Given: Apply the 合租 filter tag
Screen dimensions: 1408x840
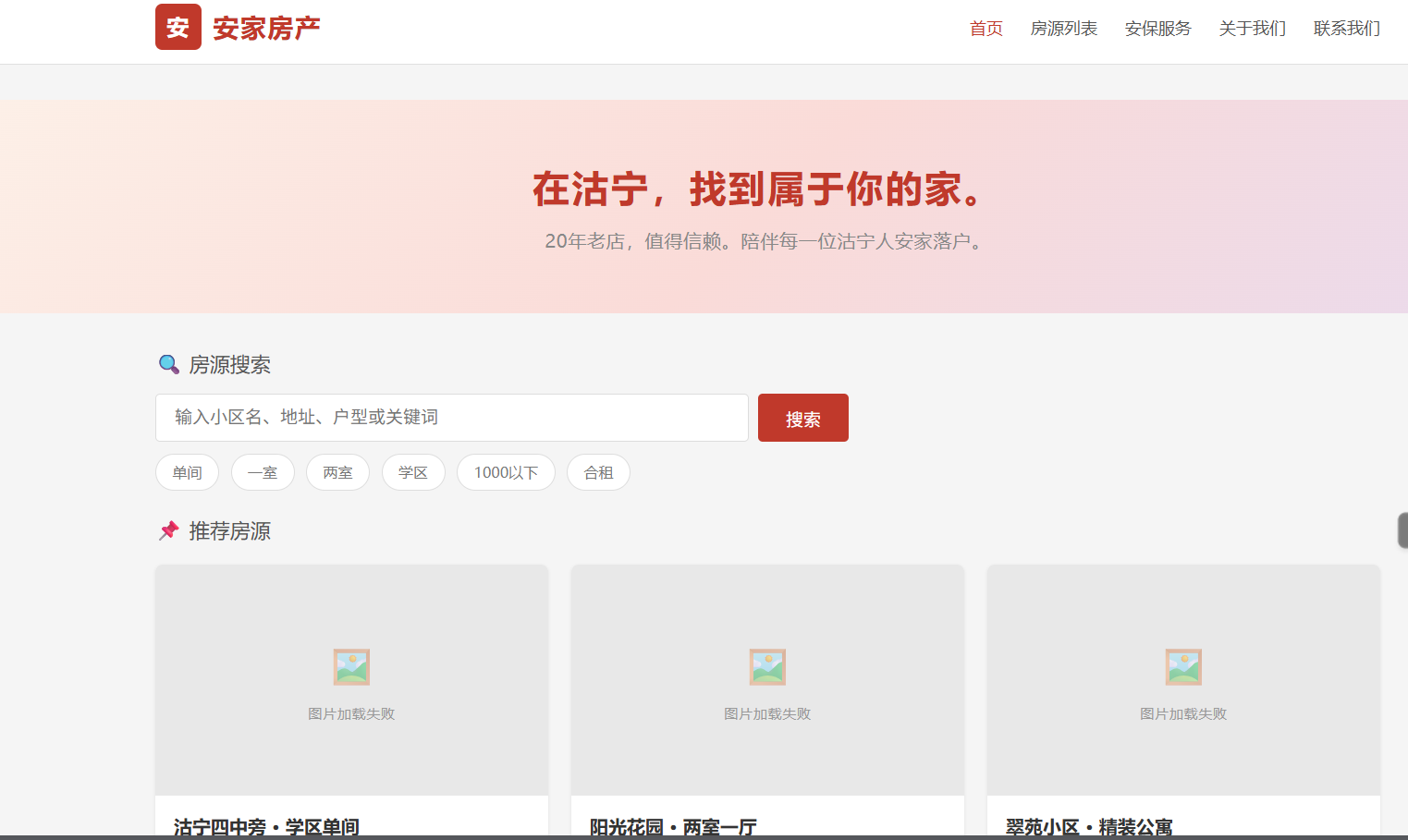Looking at the screenshot, I should [x=598, y=472].
